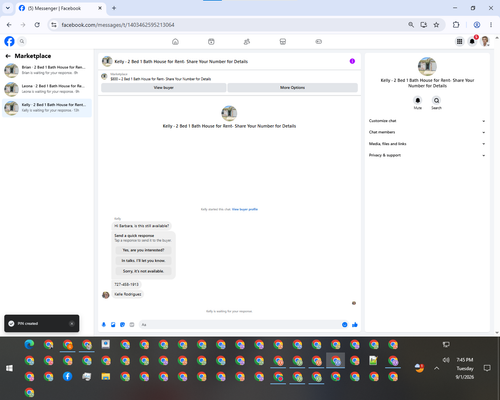Open the Chrome three-dot menu

pos(491,25)
